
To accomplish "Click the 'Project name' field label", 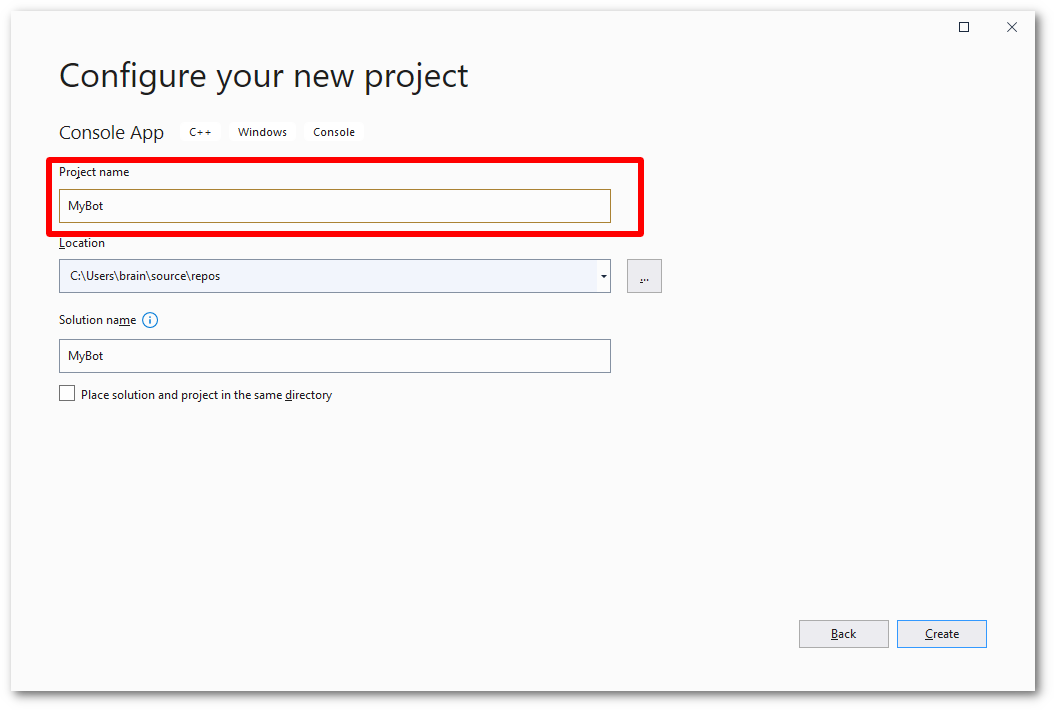I will 94,172.
